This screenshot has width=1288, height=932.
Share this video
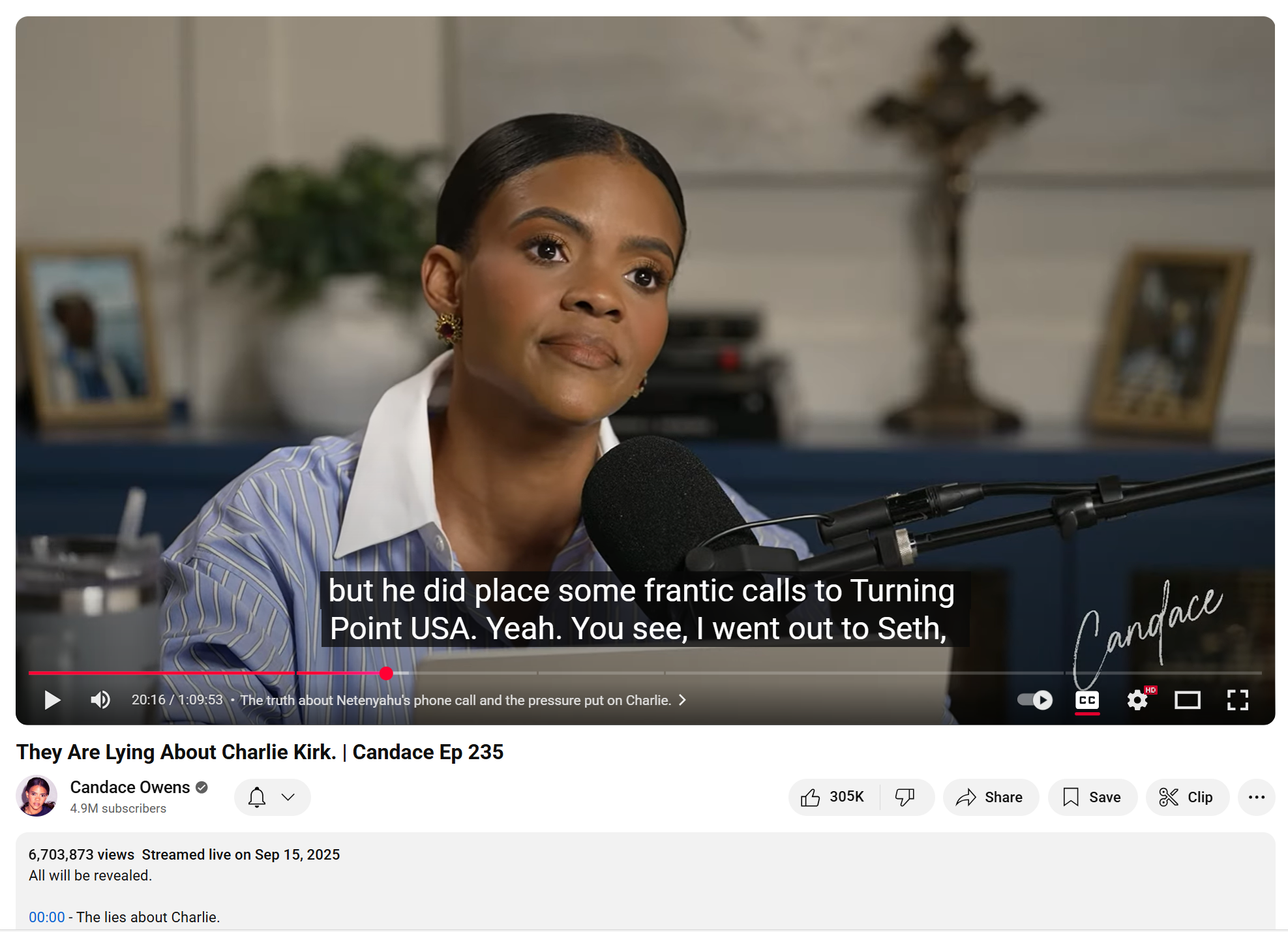[x=990, y=797]
